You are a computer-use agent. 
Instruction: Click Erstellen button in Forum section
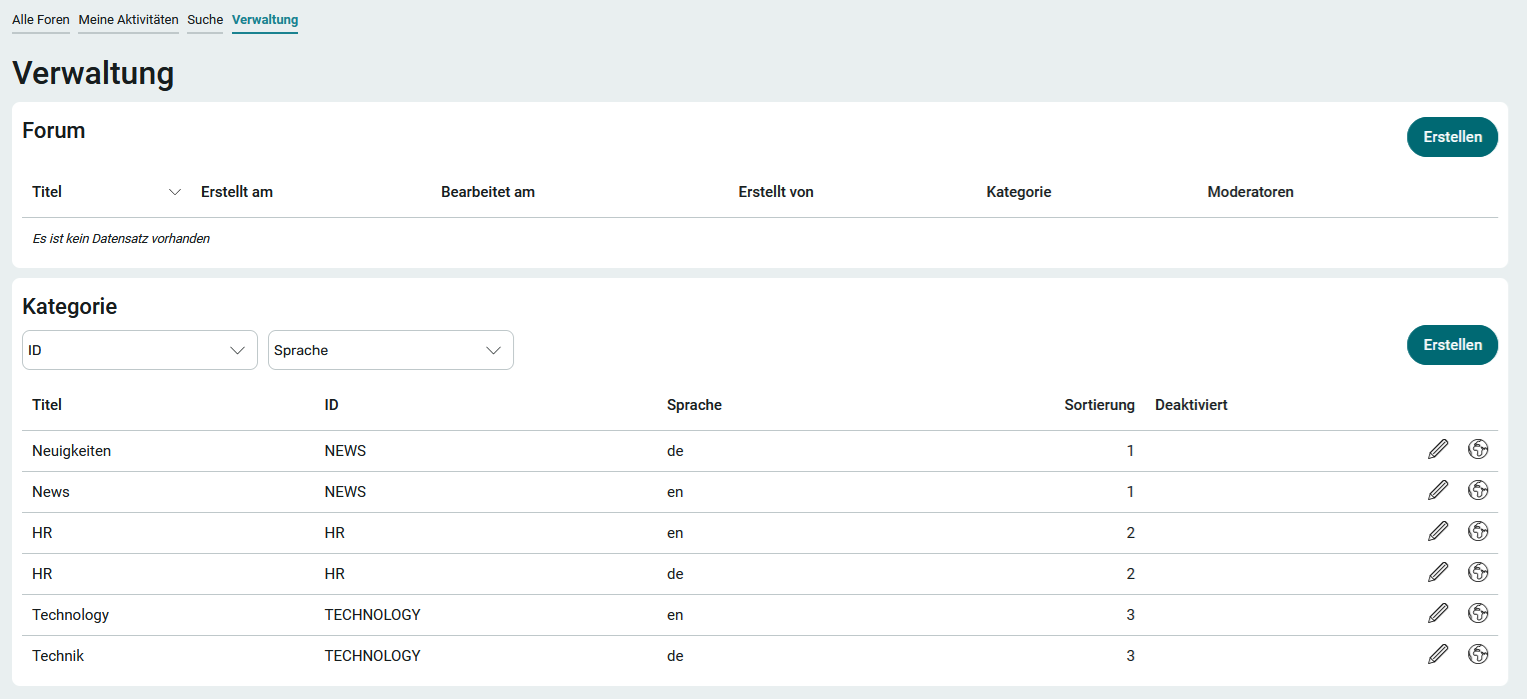click(x=1452, y=137)
